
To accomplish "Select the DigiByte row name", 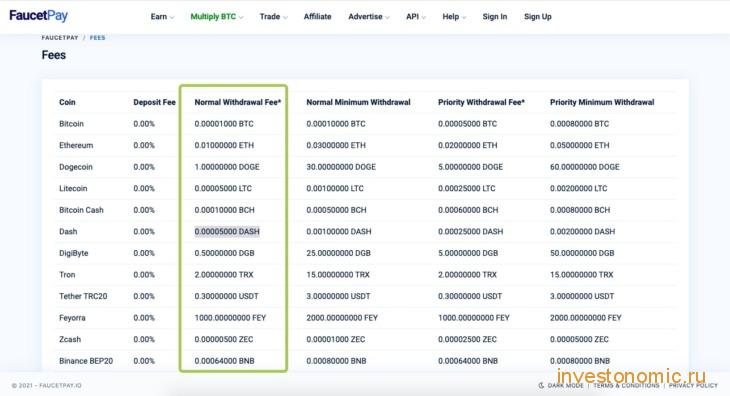I will click(74, 253).
